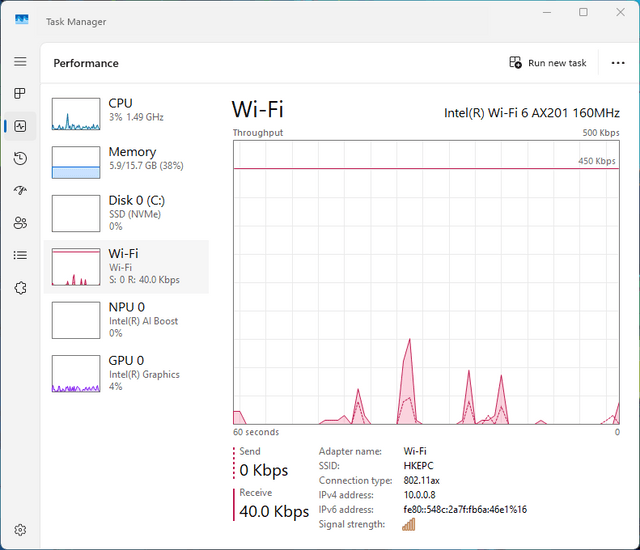Maximize the Task Manager window
This screenshot has width=640, height=550.
[583, 12]
